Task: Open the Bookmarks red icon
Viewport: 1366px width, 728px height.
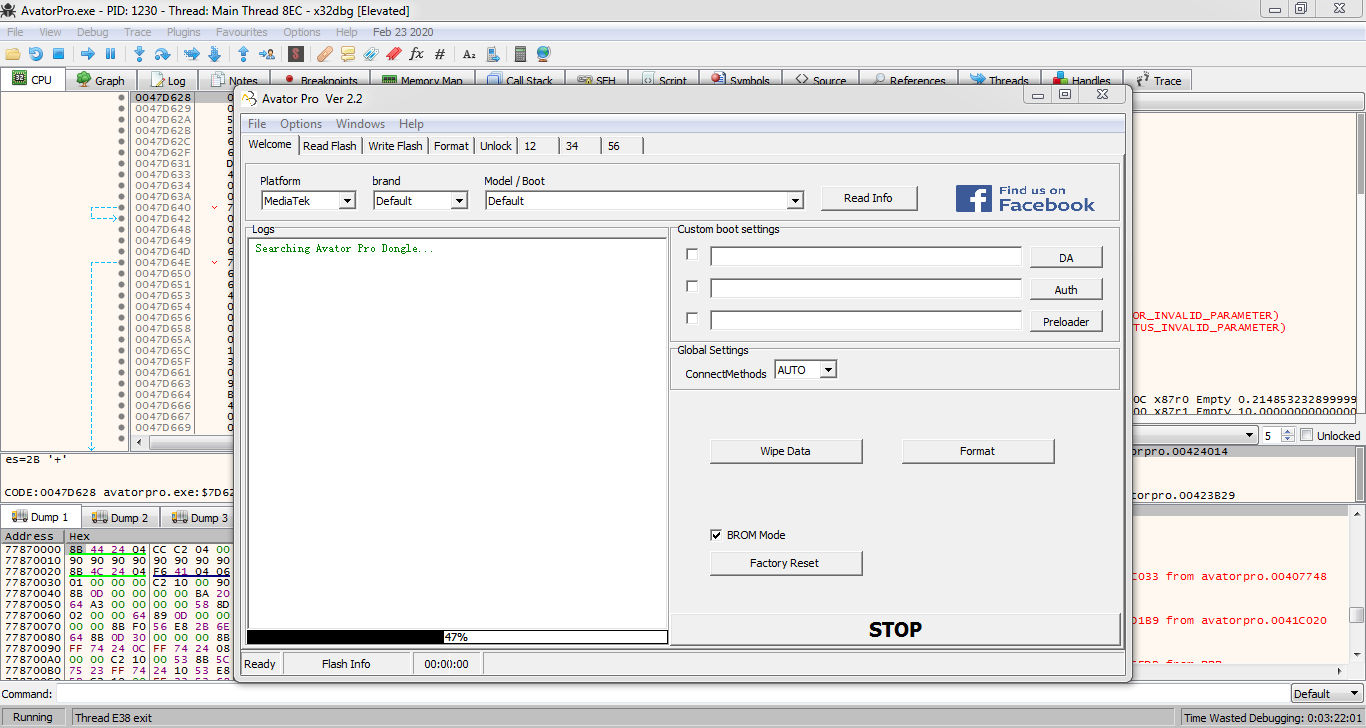Action: [394, 54]
